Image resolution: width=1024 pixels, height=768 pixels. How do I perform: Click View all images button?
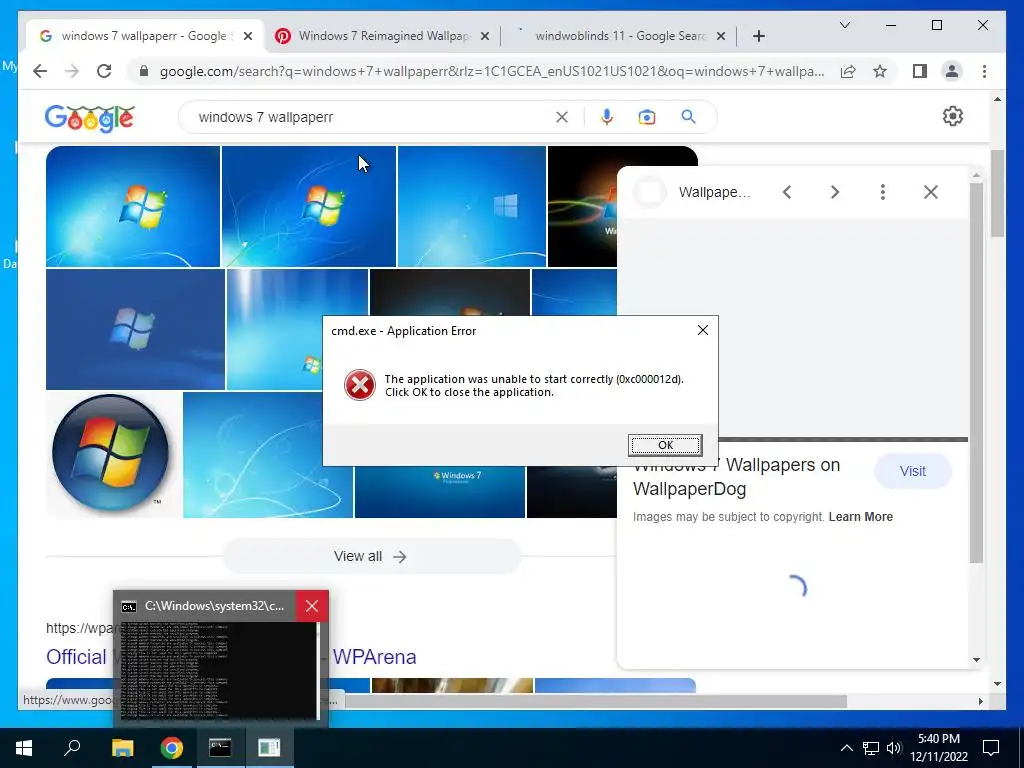(371, 556)
